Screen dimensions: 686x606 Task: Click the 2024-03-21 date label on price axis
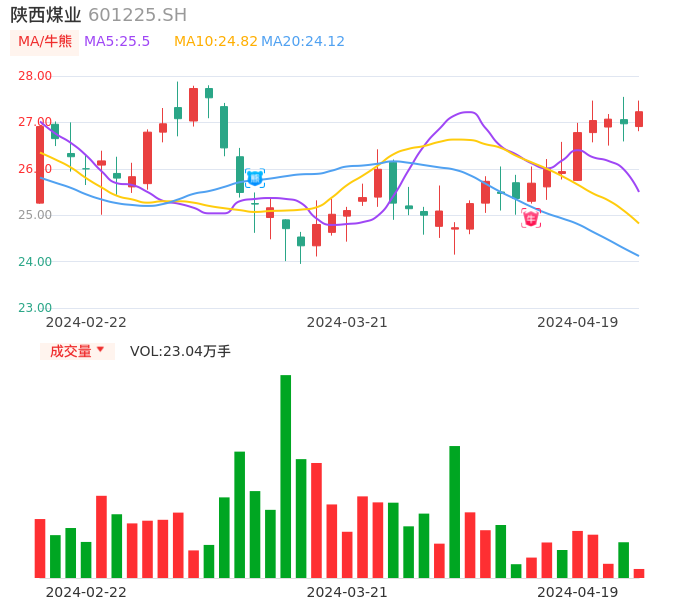(347, 322)
